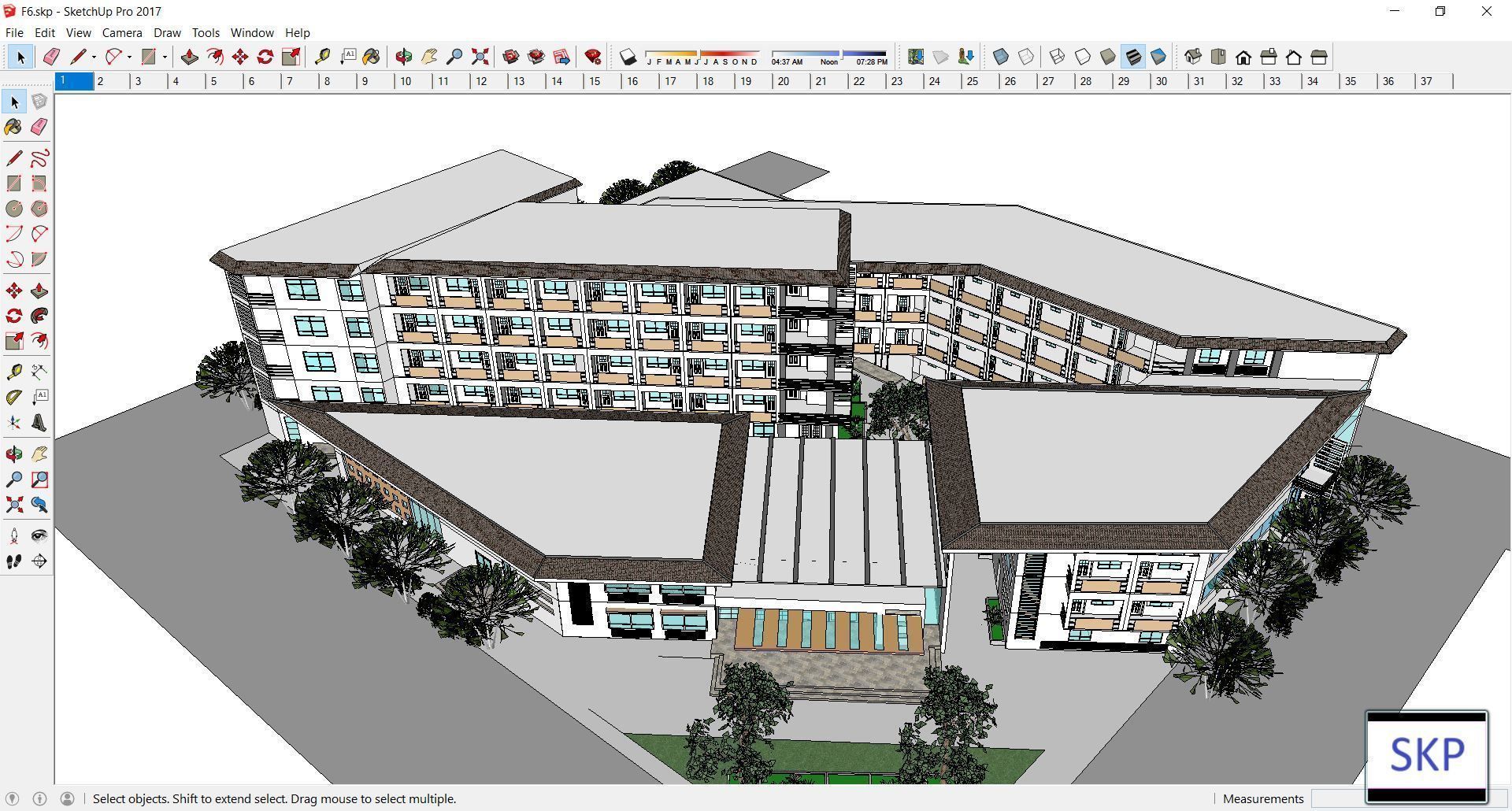Open the Rectangle tool dropdown arrow
Image resolution: width=1512 pixels, height=811 pixels.
pos(165,56)
